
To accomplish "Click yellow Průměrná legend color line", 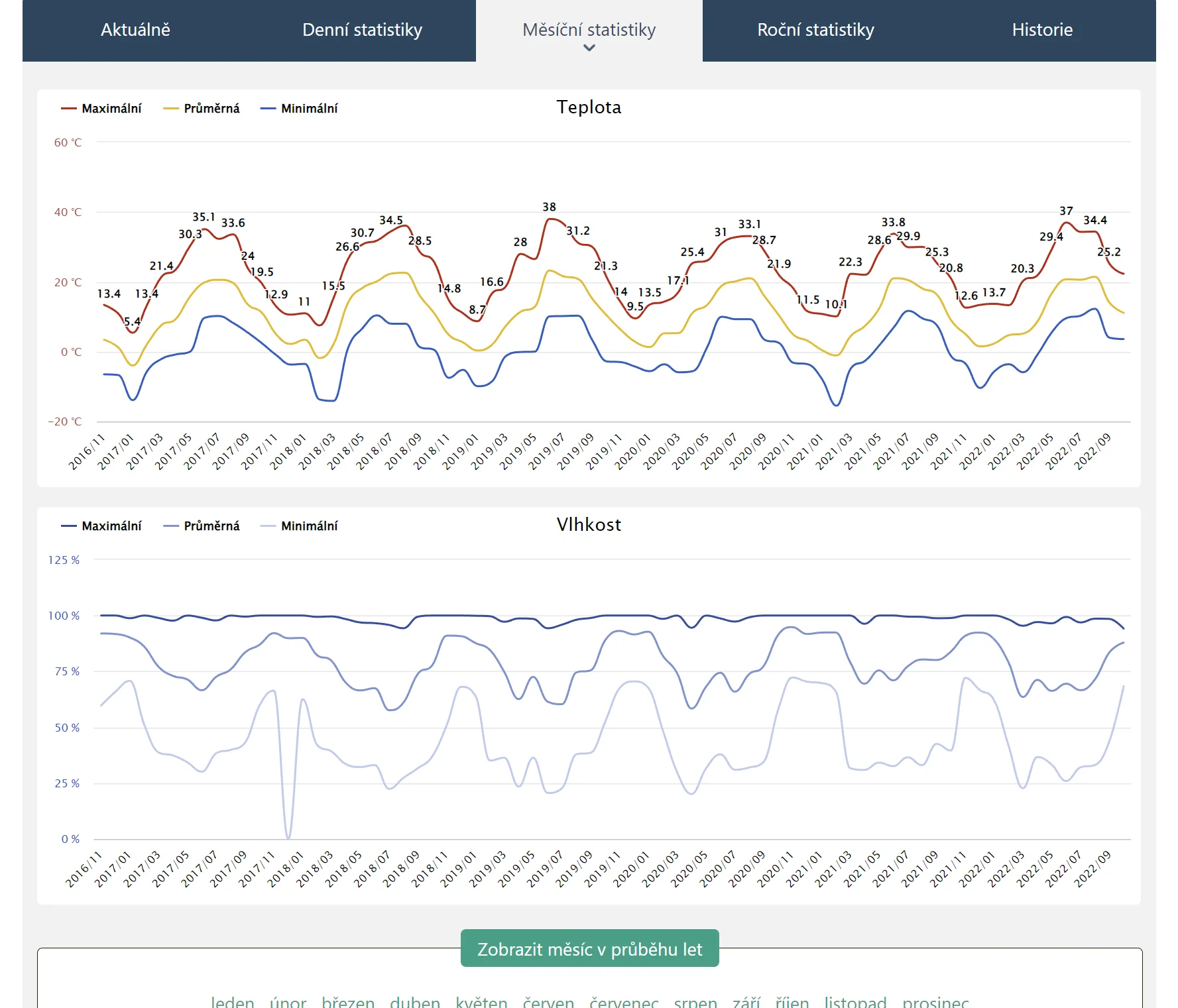I will 171,108.
